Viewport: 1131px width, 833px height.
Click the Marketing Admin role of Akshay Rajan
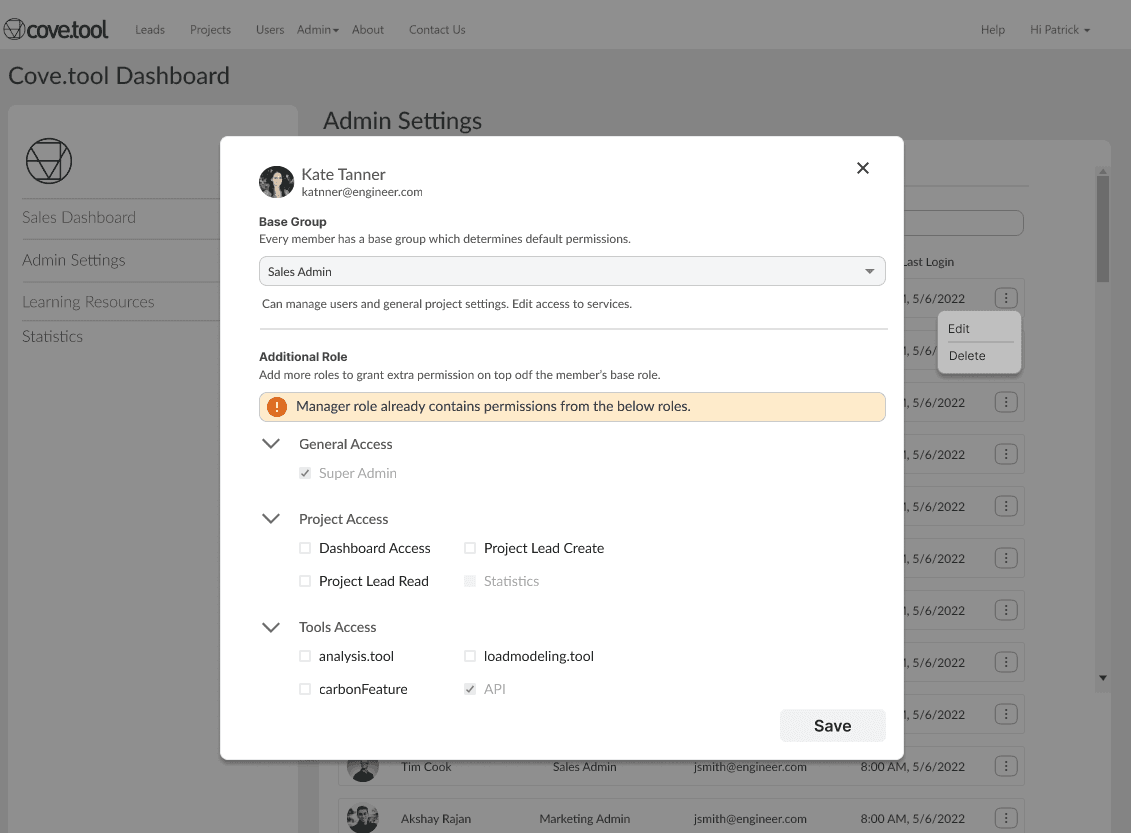585,819
